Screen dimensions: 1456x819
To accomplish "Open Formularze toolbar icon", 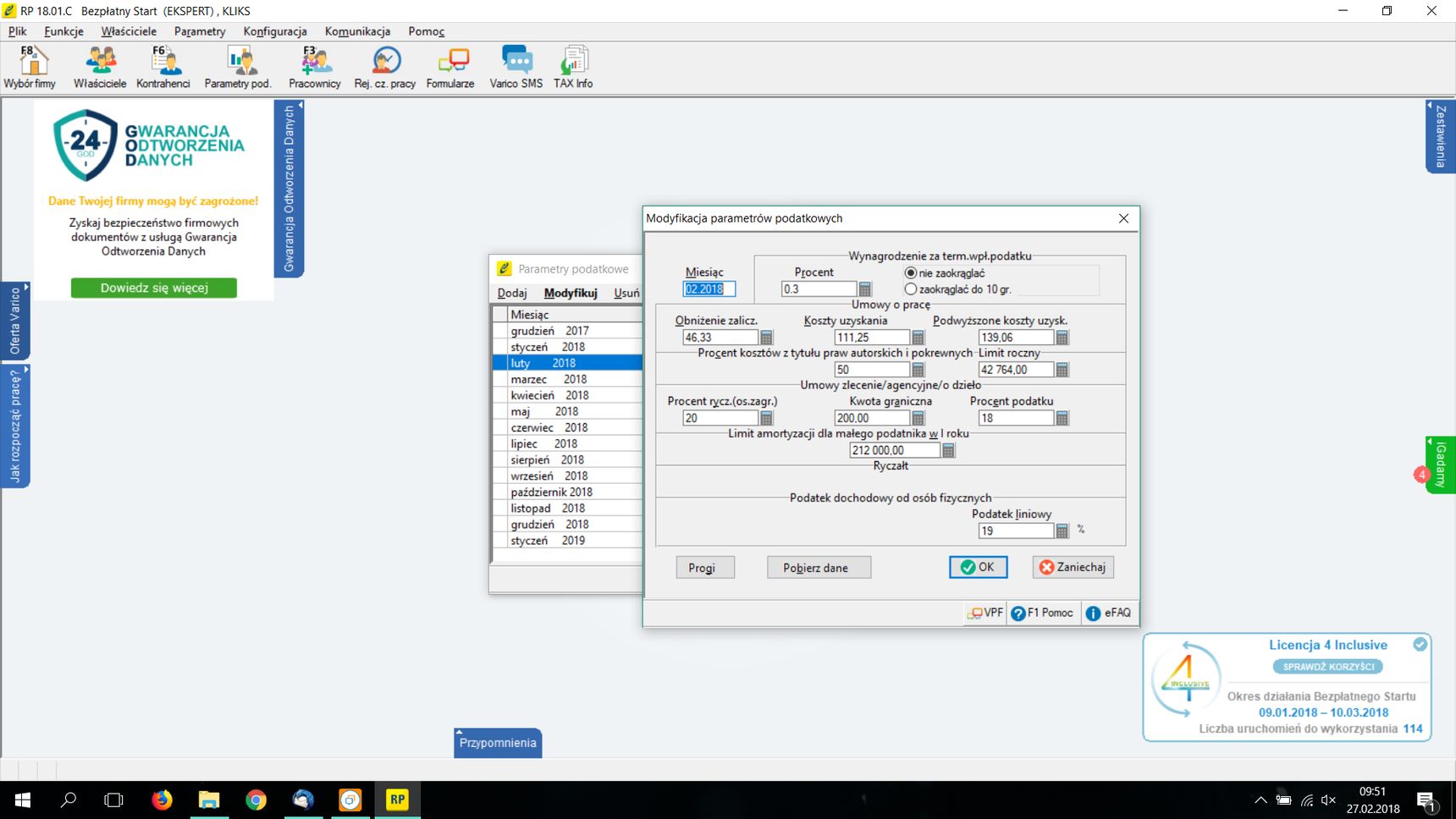I will click(x=450, y=67).
